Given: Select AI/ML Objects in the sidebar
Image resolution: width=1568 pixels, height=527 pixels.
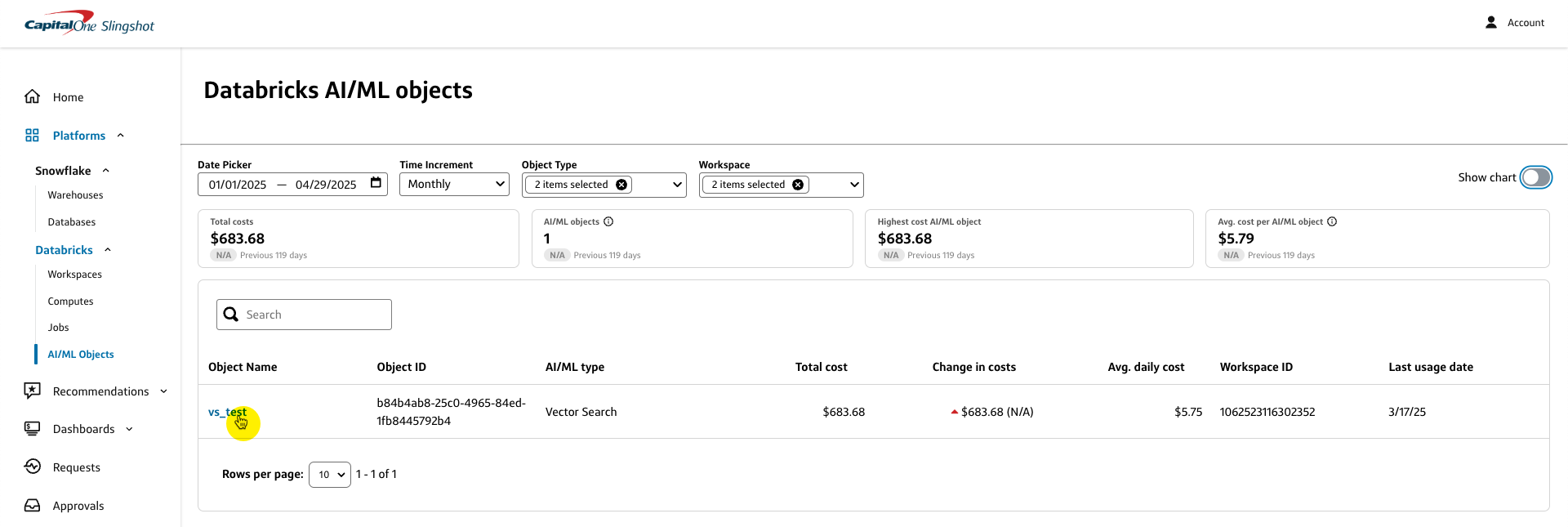Looking at the screenshot, I should 81,355.
